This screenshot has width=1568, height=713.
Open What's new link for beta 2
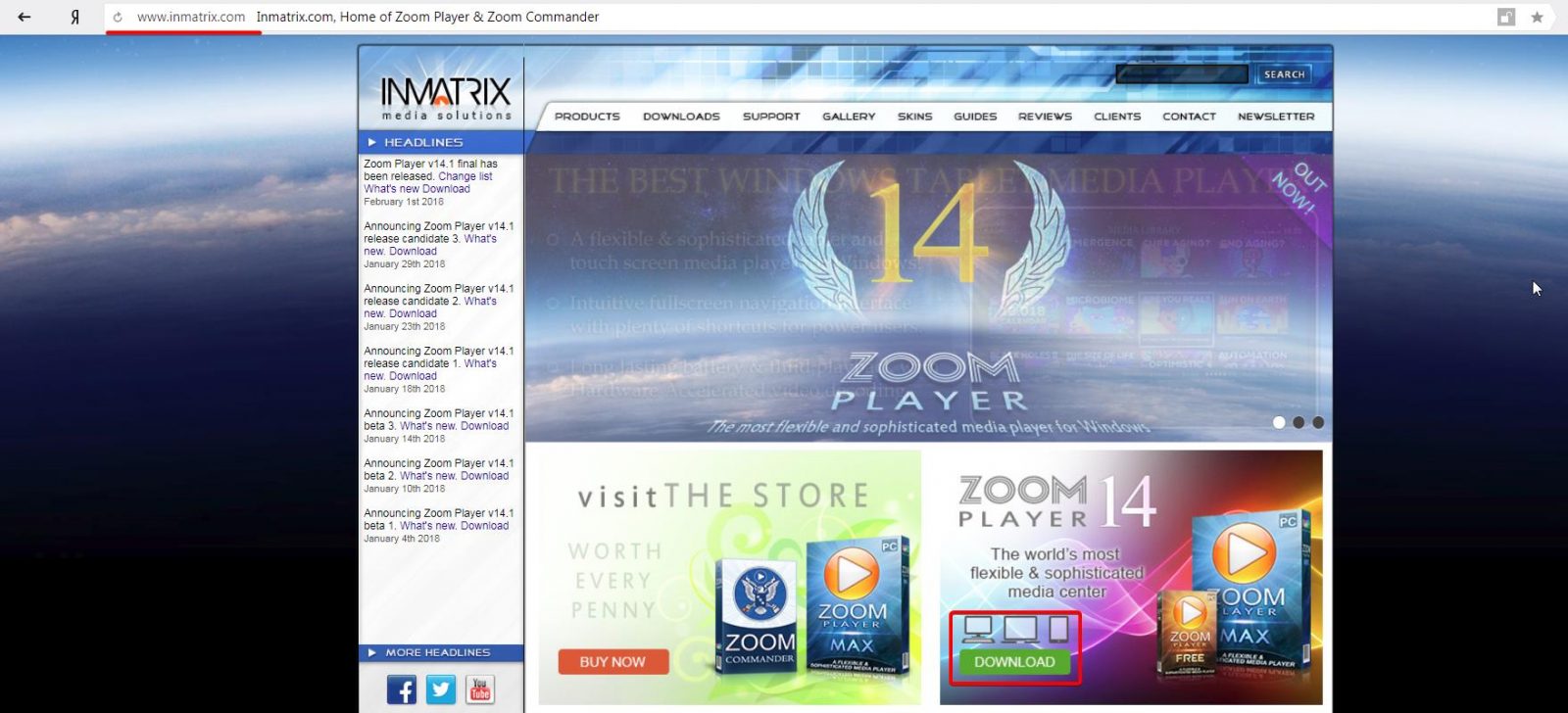click(428, 476)
